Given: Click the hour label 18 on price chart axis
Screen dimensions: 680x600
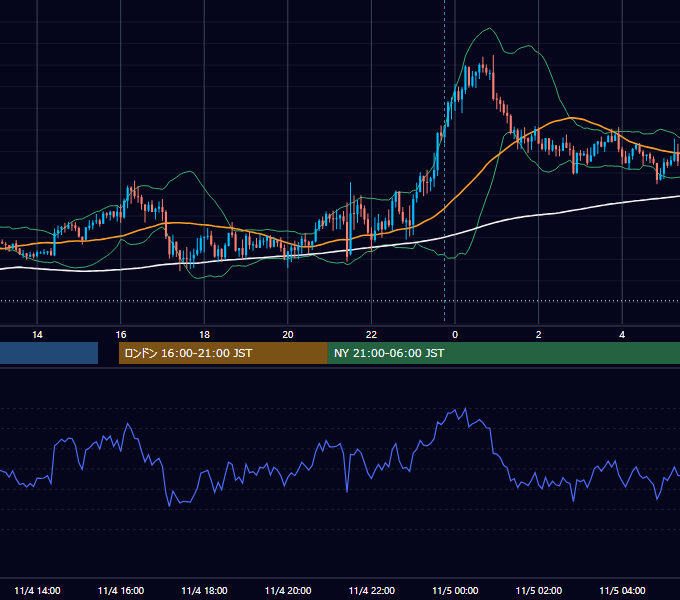Looking at the screenshot, I should pos(204,335).
